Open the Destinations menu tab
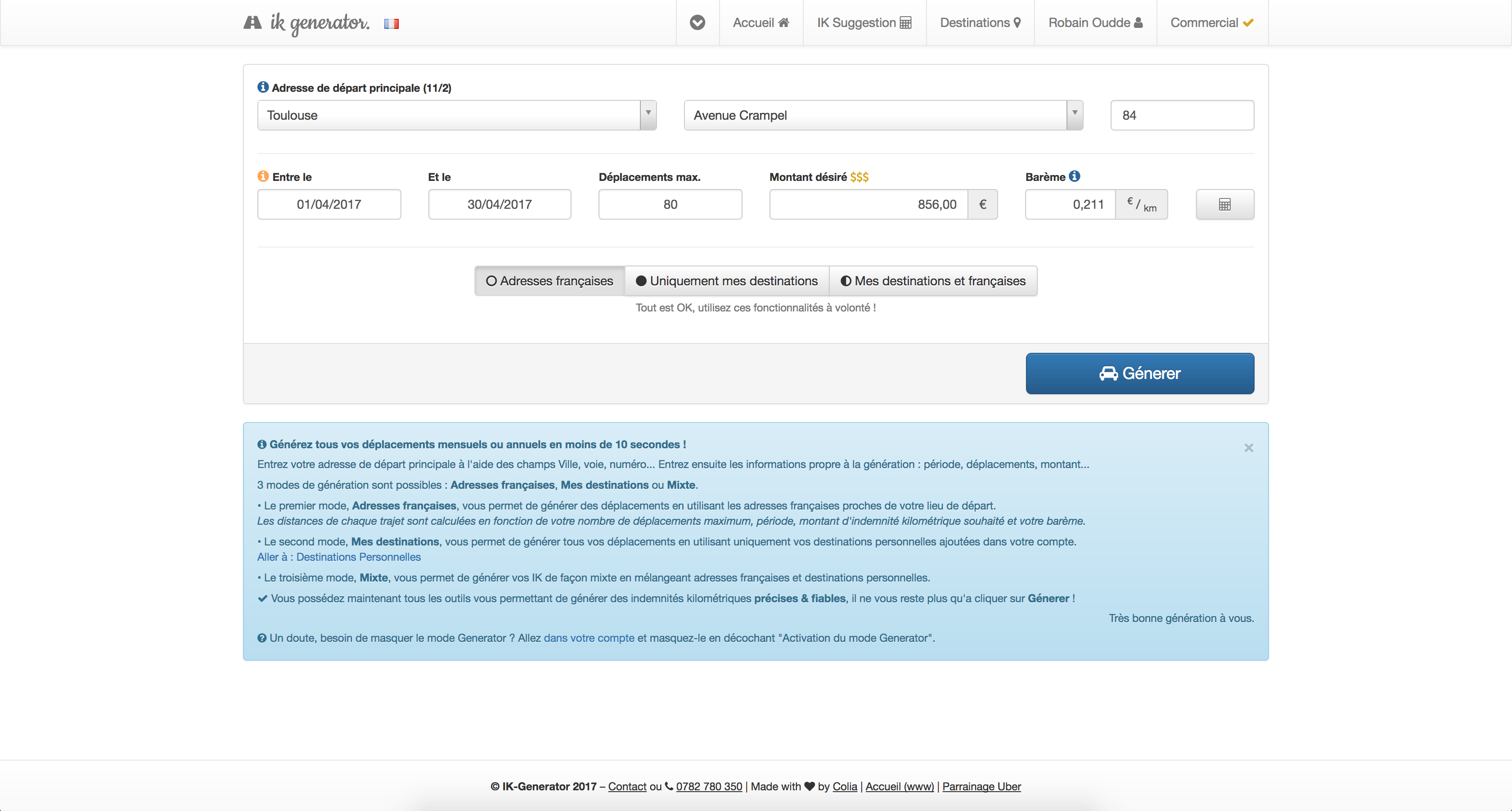The width and height of the screenshot is (1512, 811). (x=980, y=22)
